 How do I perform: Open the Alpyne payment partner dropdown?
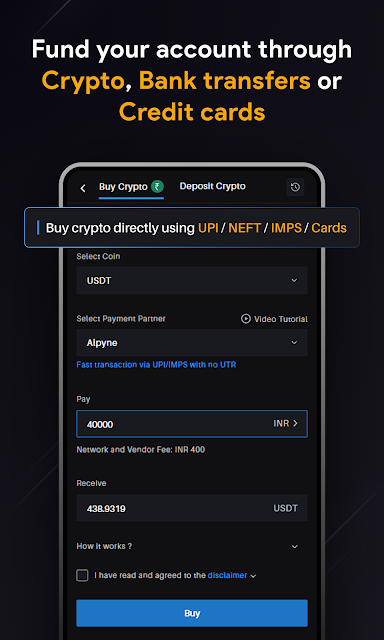click(192, 343)
